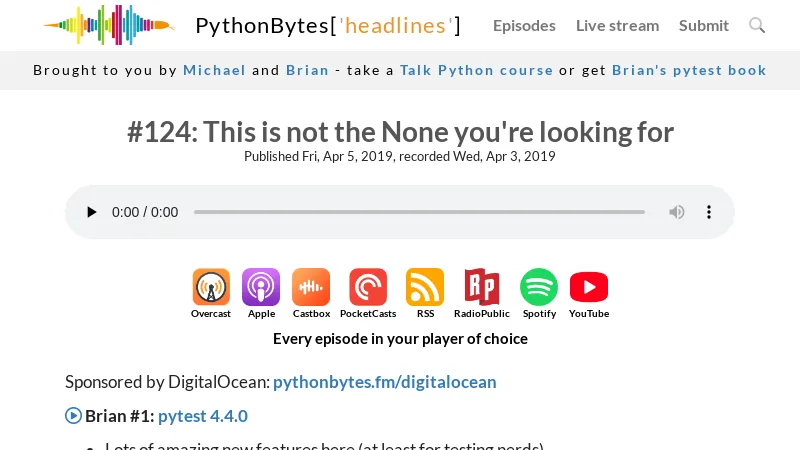Open the YouTube channel icon
The image size is (800, 450).
(589, 288)
